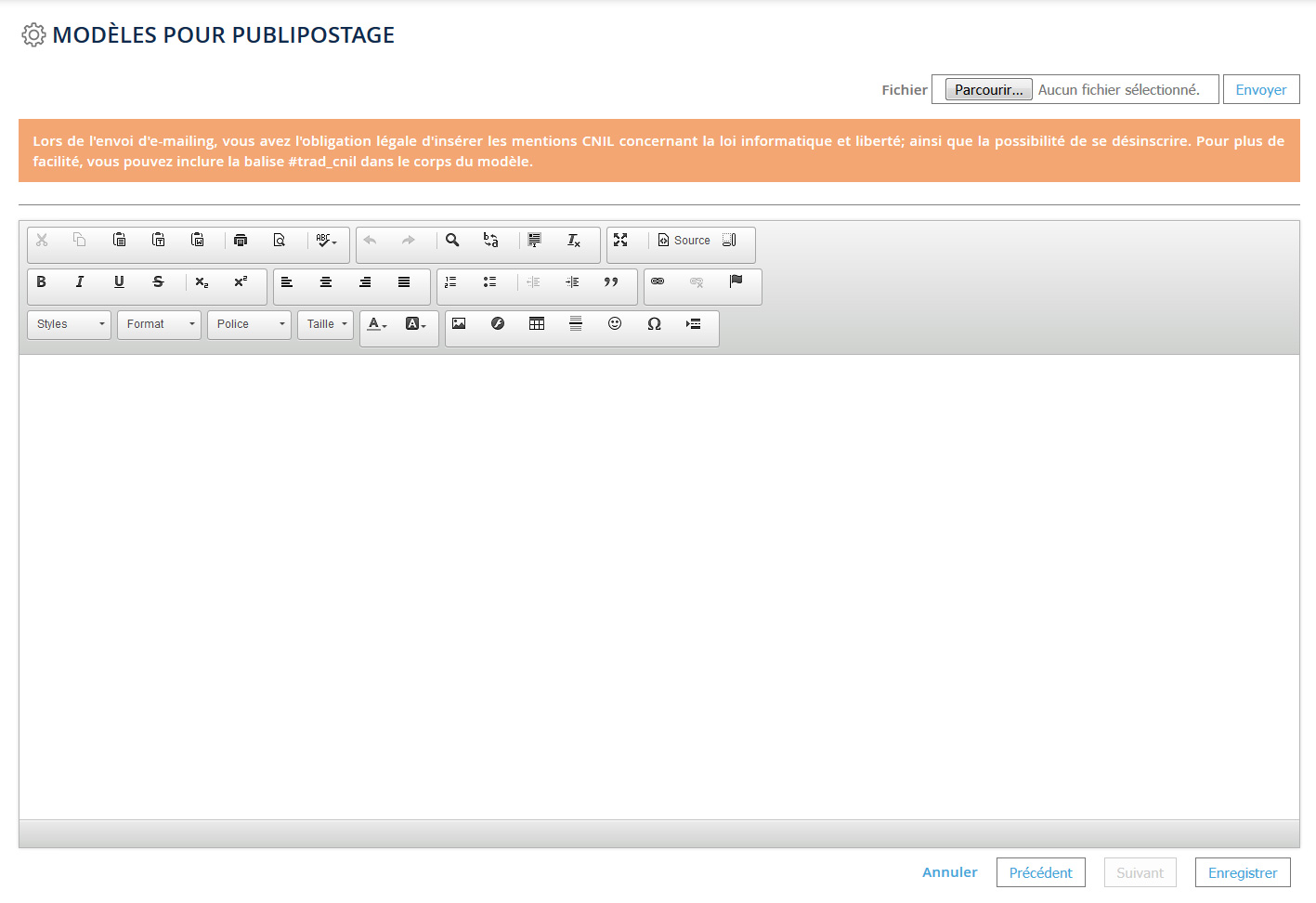Open the text color picker
Screen dimensions: 1316x903
click(376, 324)
